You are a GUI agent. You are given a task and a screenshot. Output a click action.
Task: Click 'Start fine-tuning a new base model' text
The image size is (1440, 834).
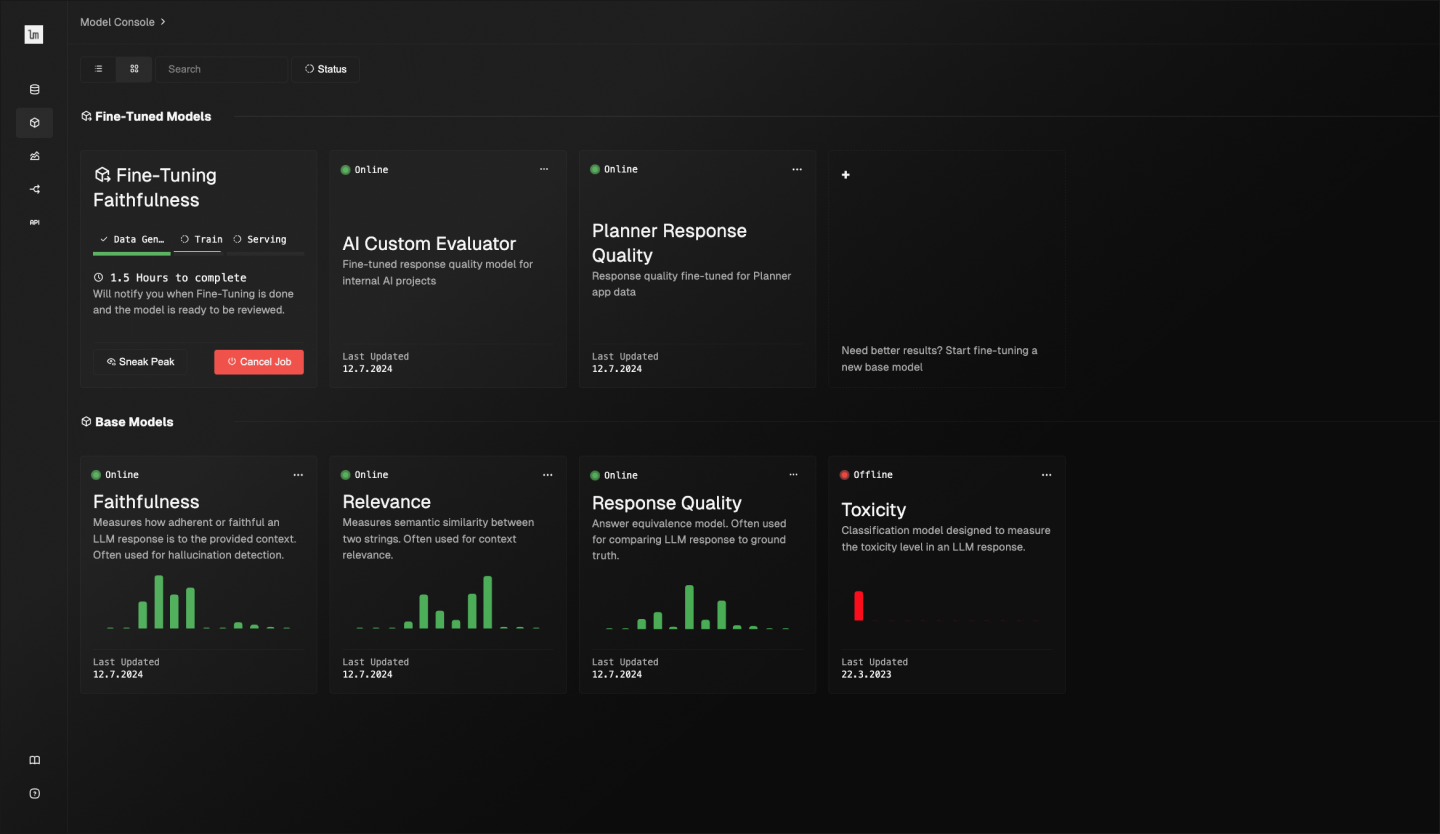pyautogui.click(x=939, y=359)
